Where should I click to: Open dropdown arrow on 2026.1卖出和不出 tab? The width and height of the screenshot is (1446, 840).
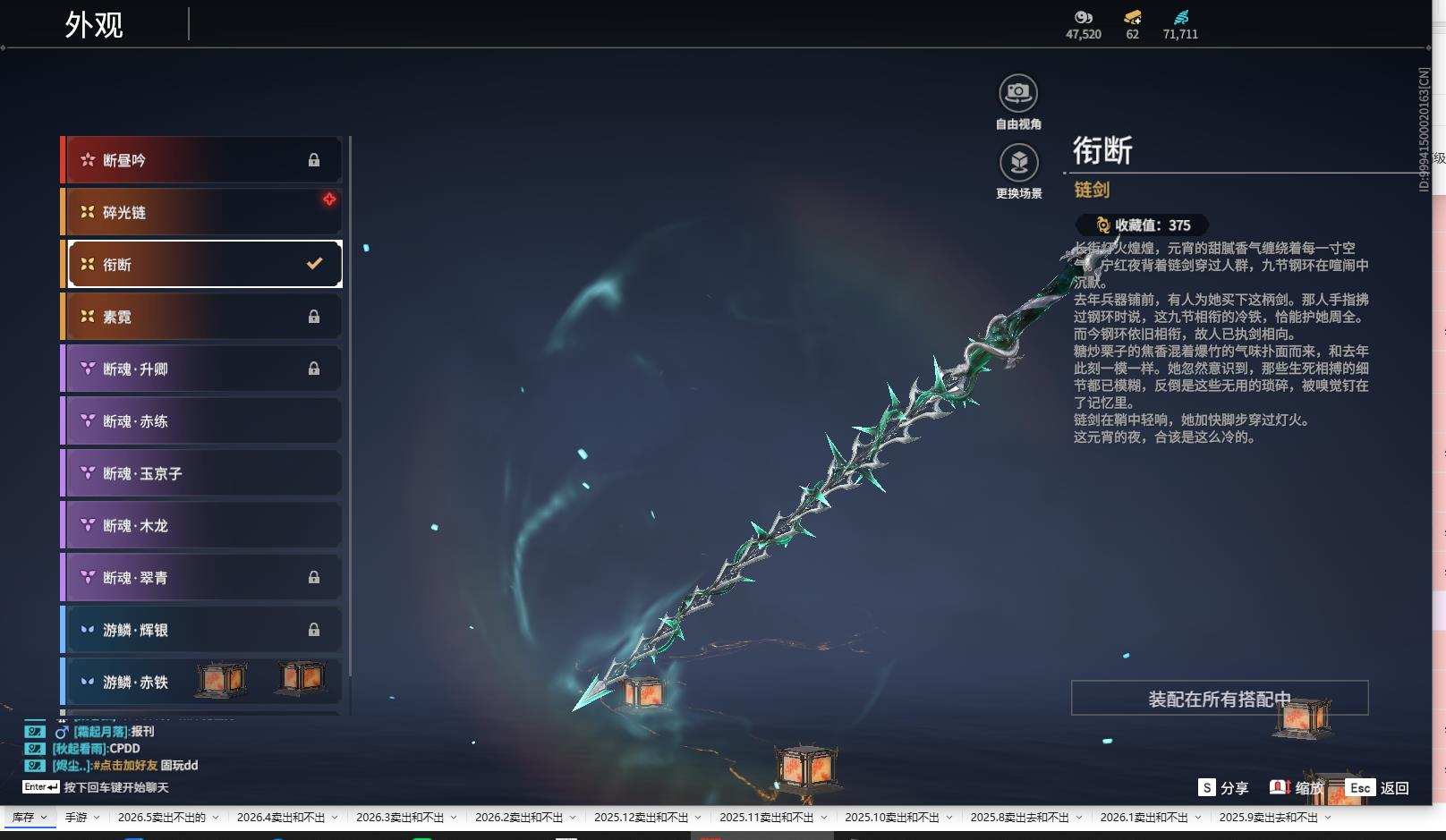tap(1198, 818)
